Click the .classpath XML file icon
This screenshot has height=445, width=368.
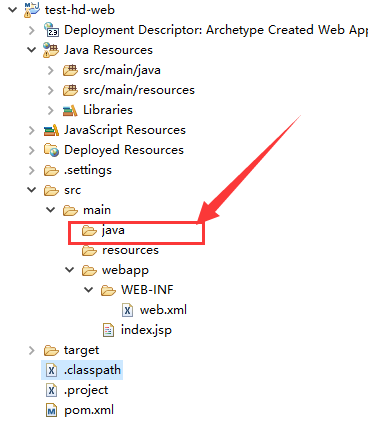[x=51, y=370]
